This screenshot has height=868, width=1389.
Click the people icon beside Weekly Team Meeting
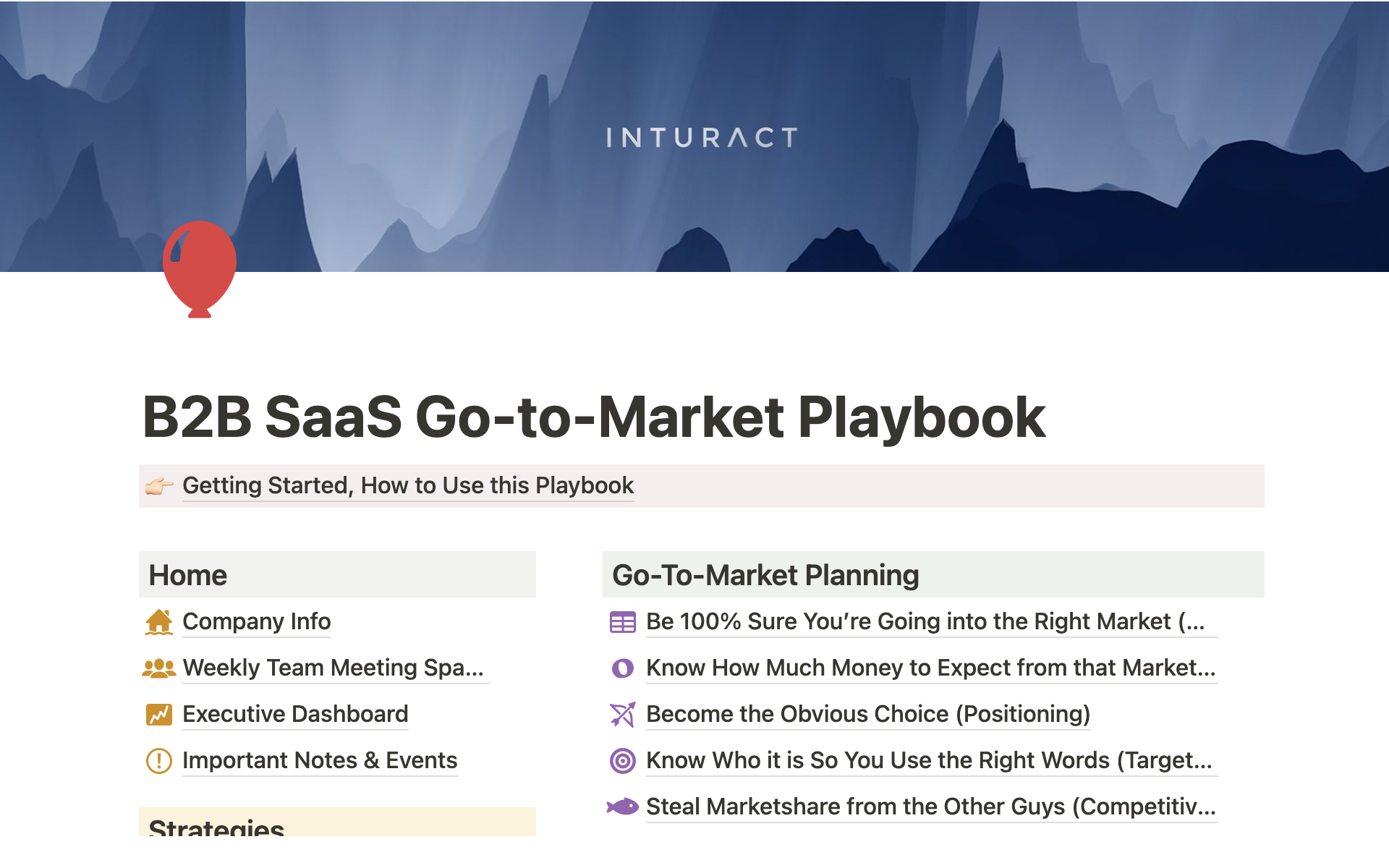click(x=159, y=668)
